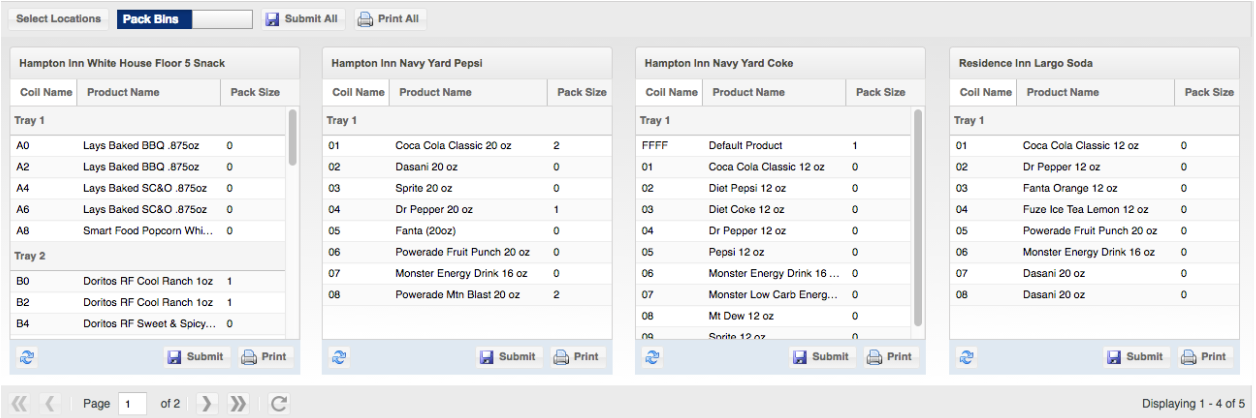This screenshot has width=1256, height=418.
Task: Click the Submit All save icon
Action: coord(272,19)
